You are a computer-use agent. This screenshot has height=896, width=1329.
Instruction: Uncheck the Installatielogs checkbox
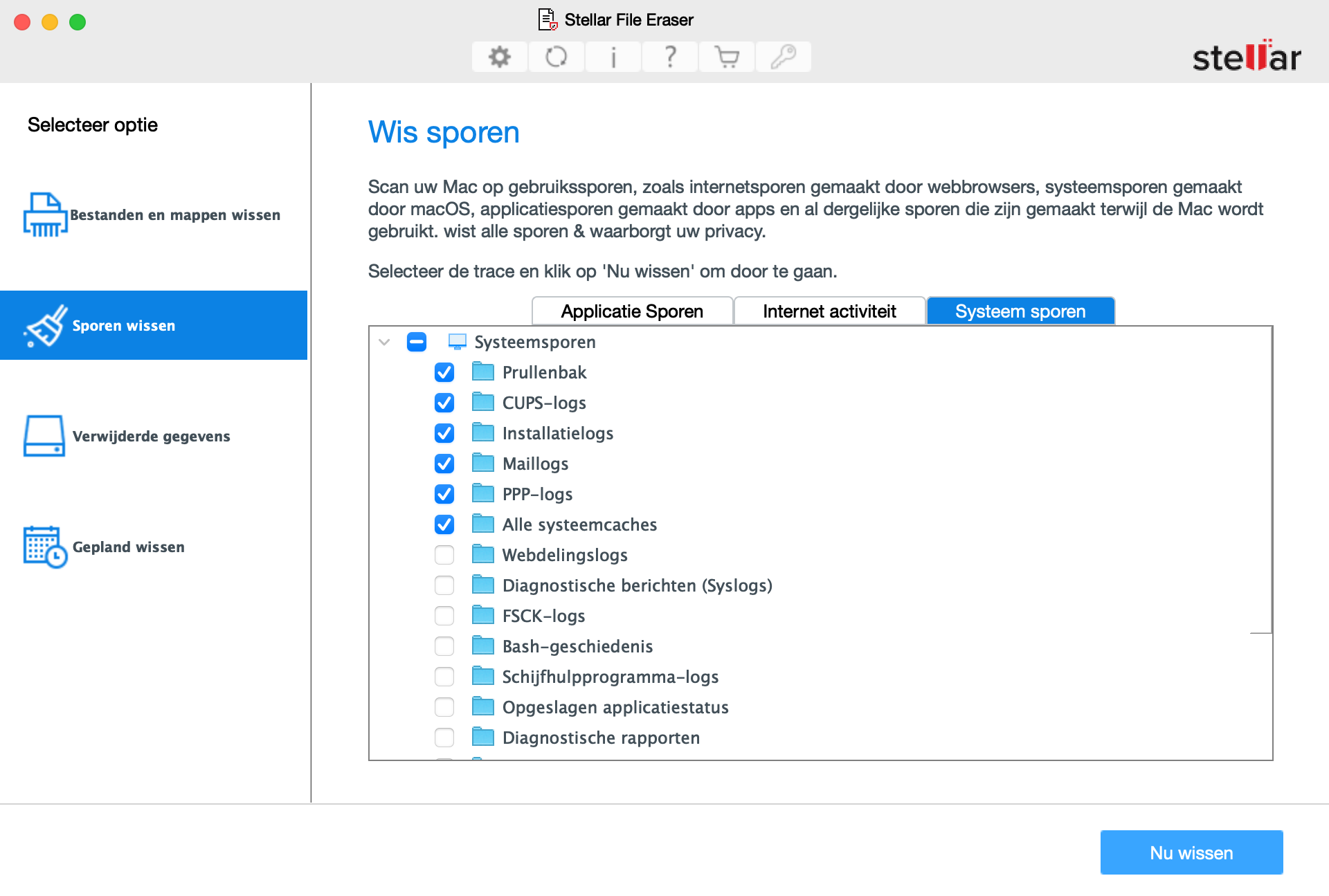(x=444, y=433)
